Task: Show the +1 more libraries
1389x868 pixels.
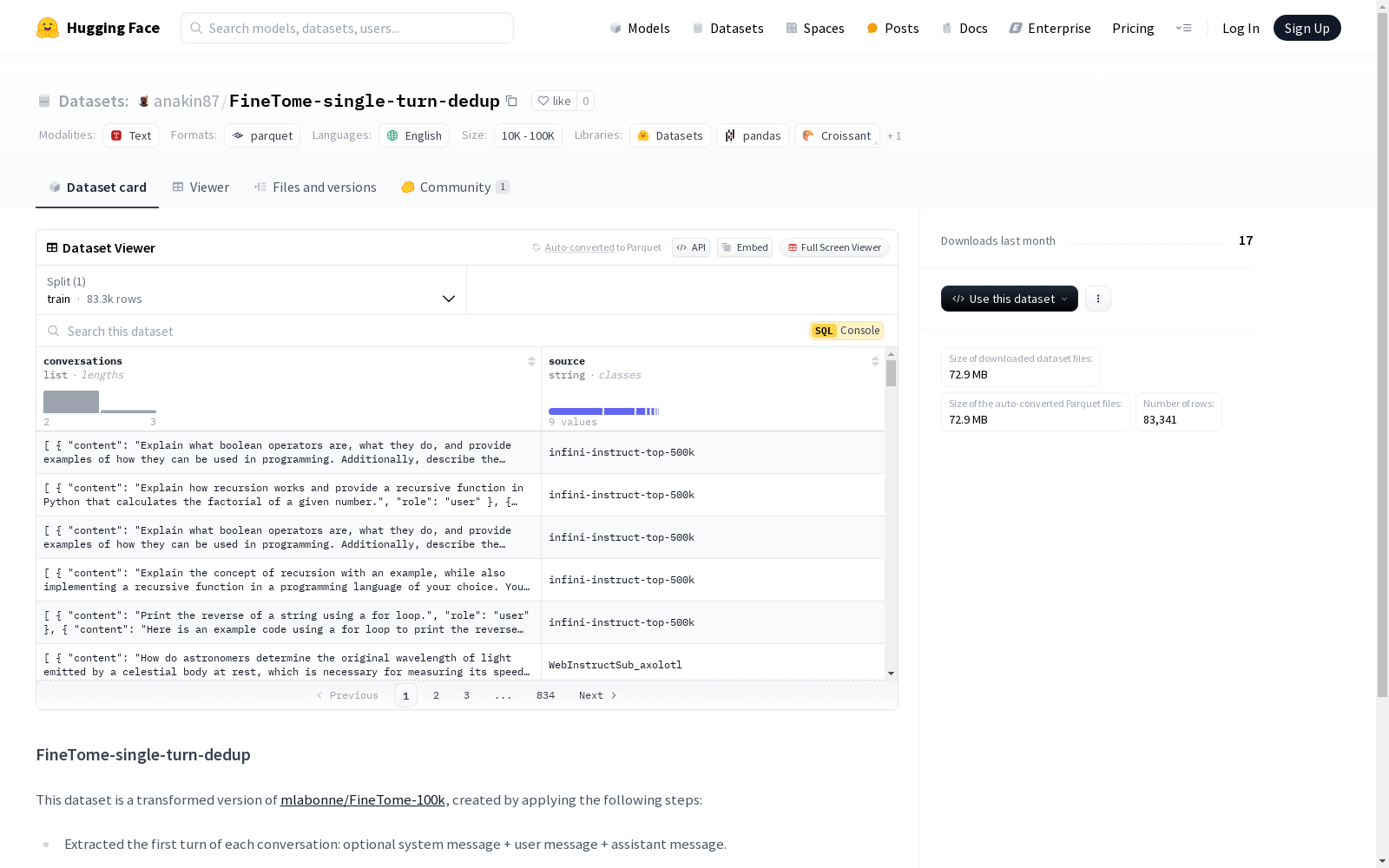Action: [894, 136]
